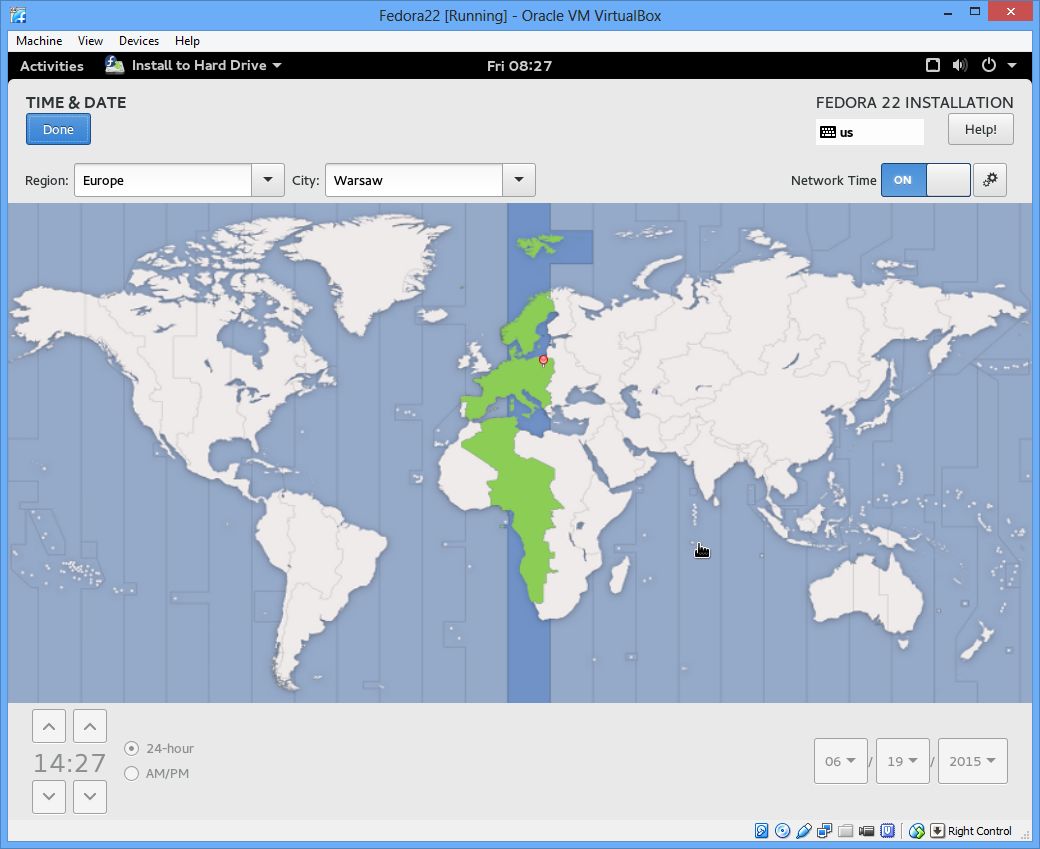This screenshot has height=849, width=1040.
Task: Click the FEDORA 22 INSTALLATION heading
Action: [914, 103]
